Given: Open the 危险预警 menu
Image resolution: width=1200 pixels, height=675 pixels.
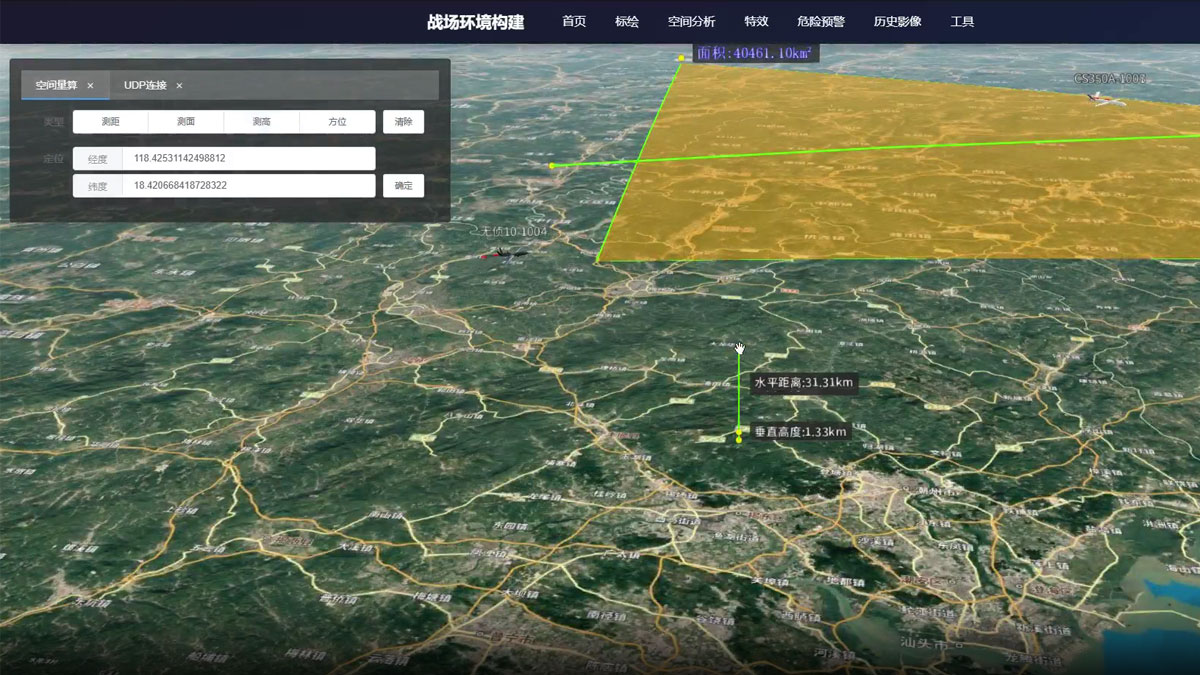Looking at the screenshot, I should coord(821,21).
